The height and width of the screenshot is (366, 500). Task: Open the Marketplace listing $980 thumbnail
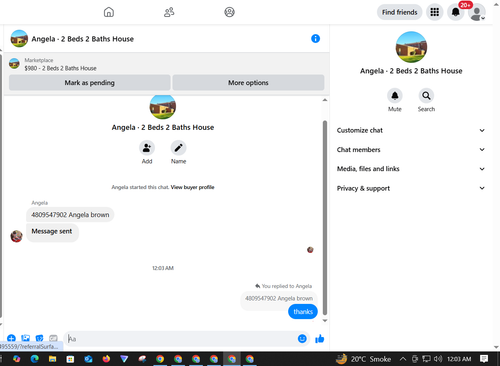pyautogui.click(x=14, y=64)
